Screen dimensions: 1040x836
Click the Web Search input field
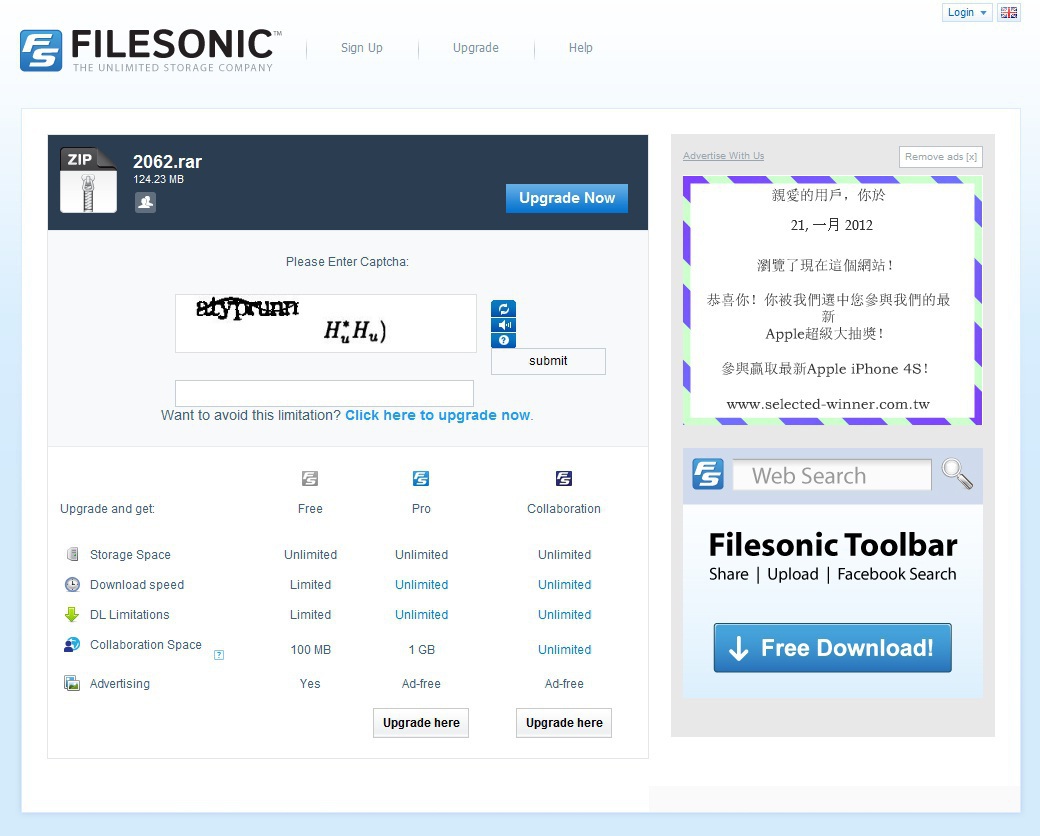(832, 475)
